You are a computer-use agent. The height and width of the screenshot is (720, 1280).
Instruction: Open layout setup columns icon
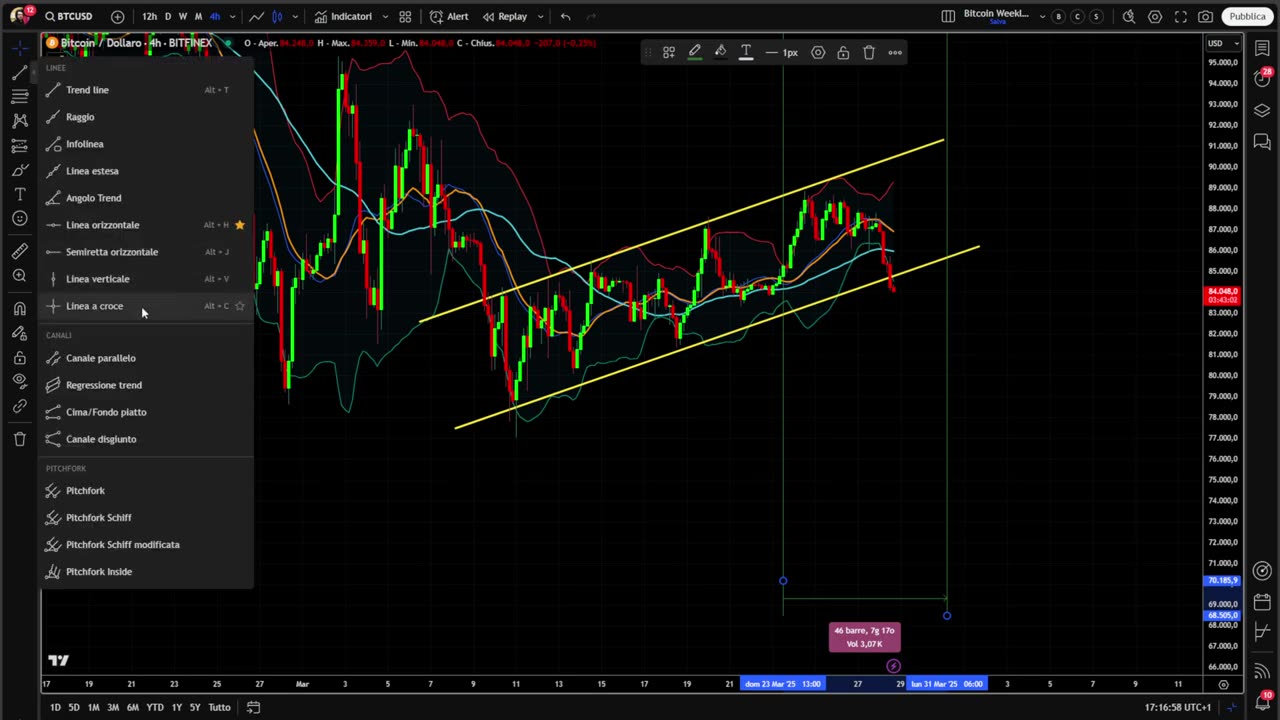click(948, 16)
